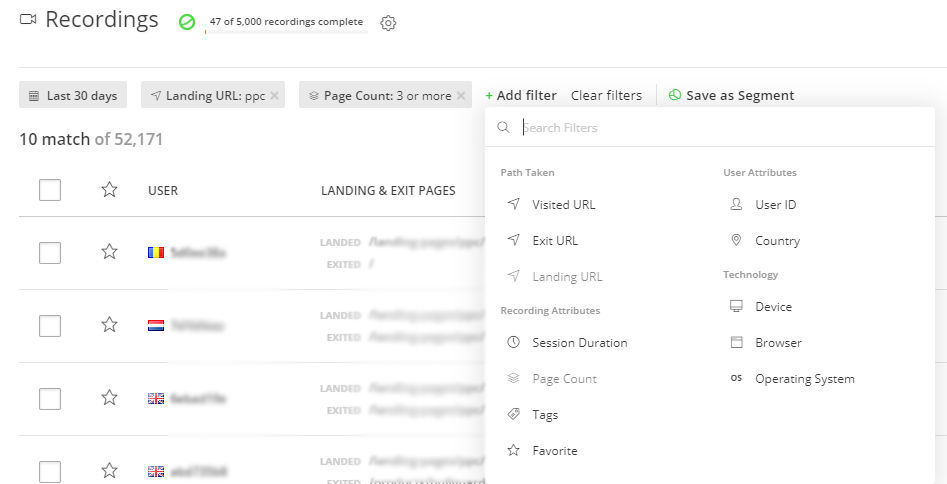Click the arrow icon beside Visited URL
This screenshot has height=484, width=947.
point(513,204)
